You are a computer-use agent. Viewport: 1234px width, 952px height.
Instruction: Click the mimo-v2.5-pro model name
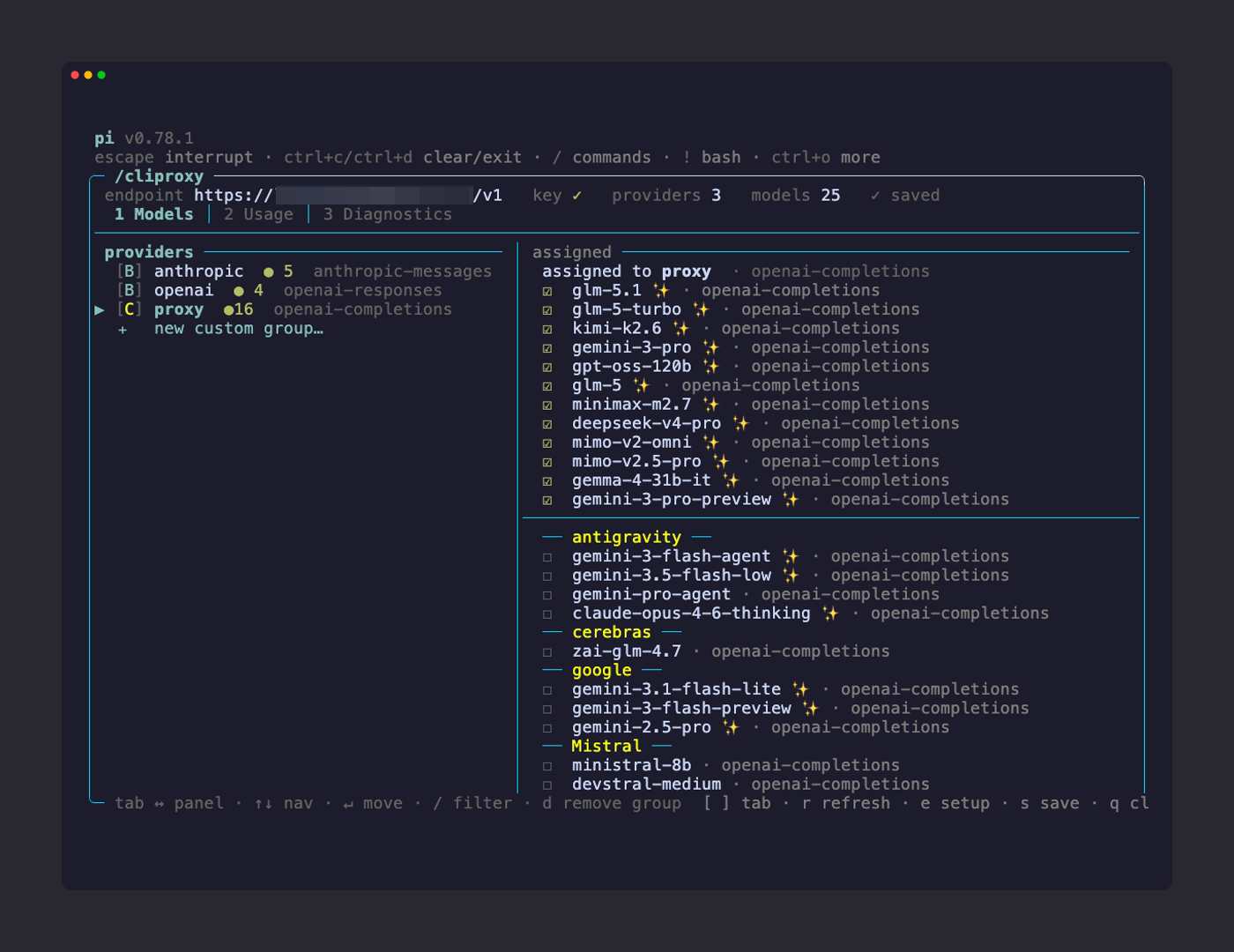pos(636,461)
